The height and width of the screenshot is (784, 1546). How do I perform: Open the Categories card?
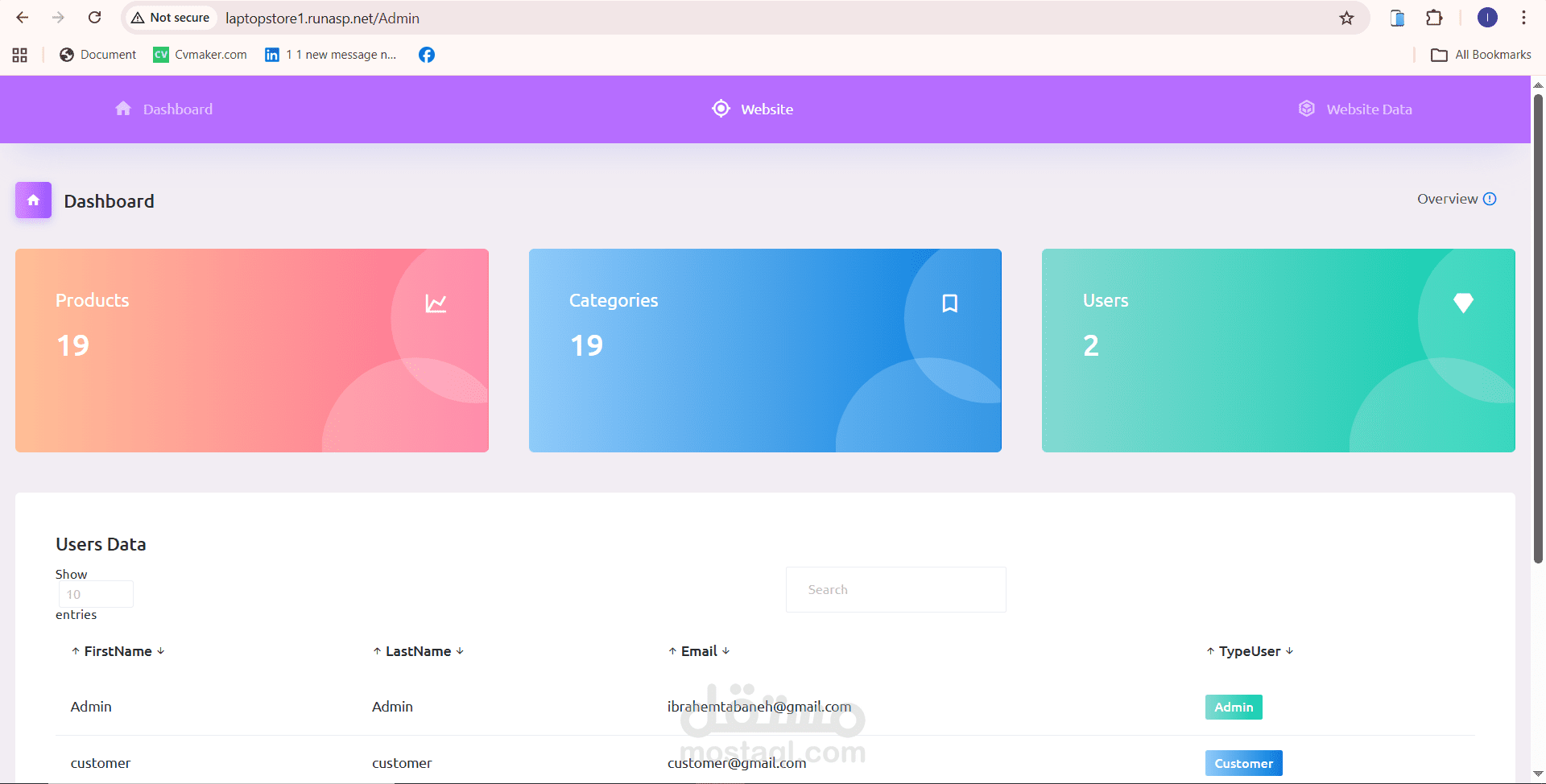765,350
